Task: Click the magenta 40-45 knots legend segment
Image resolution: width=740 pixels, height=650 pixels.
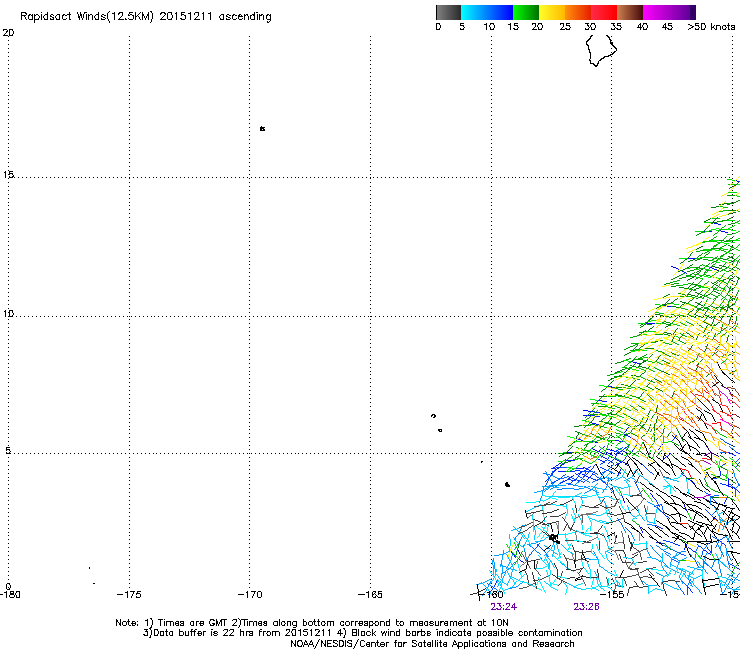Action: click(x=656, y=12)
